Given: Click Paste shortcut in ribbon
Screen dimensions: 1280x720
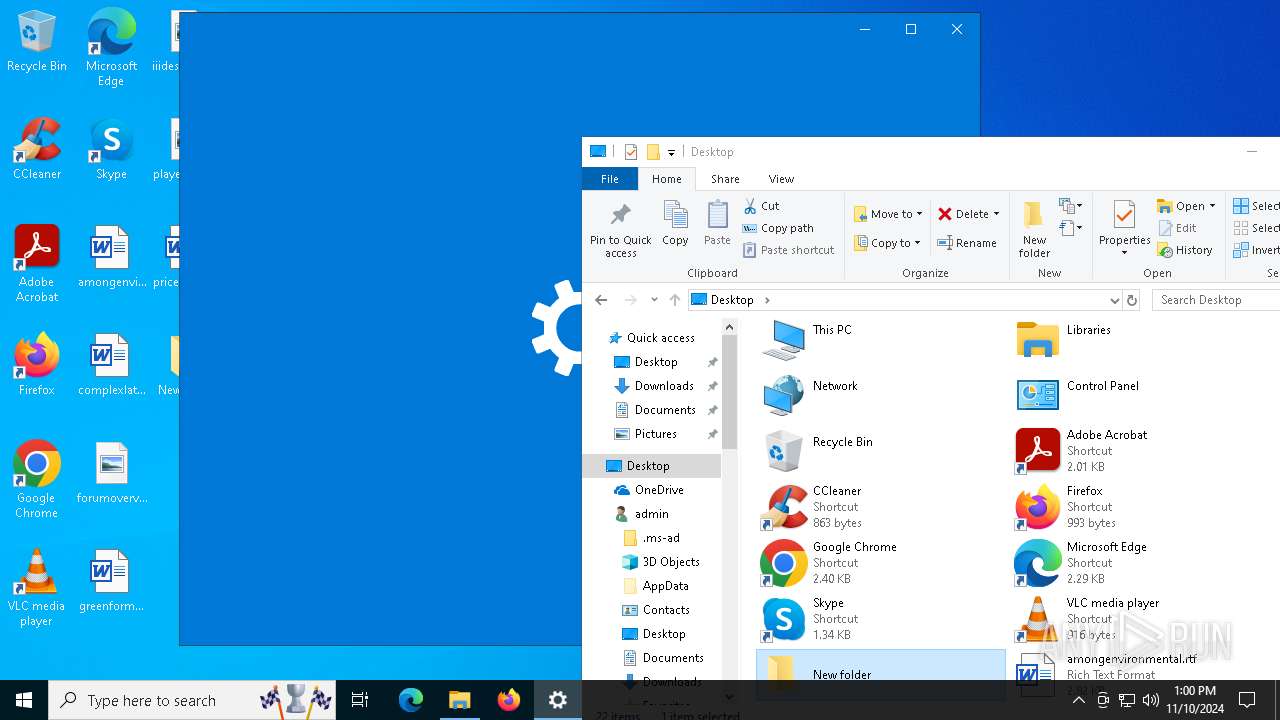Looking at the screenshot, I should coord(788,250).
